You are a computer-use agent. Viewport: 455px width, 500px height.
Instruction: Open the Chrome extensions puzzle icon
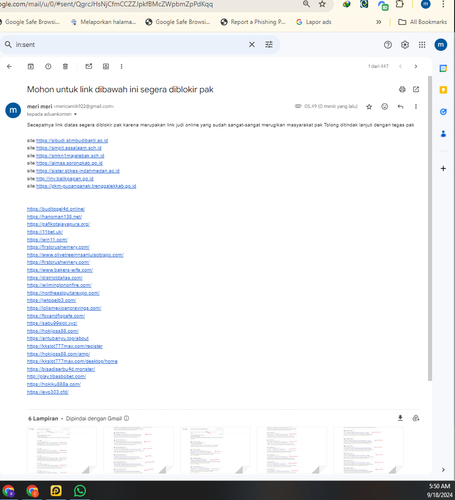coord(399,4)
